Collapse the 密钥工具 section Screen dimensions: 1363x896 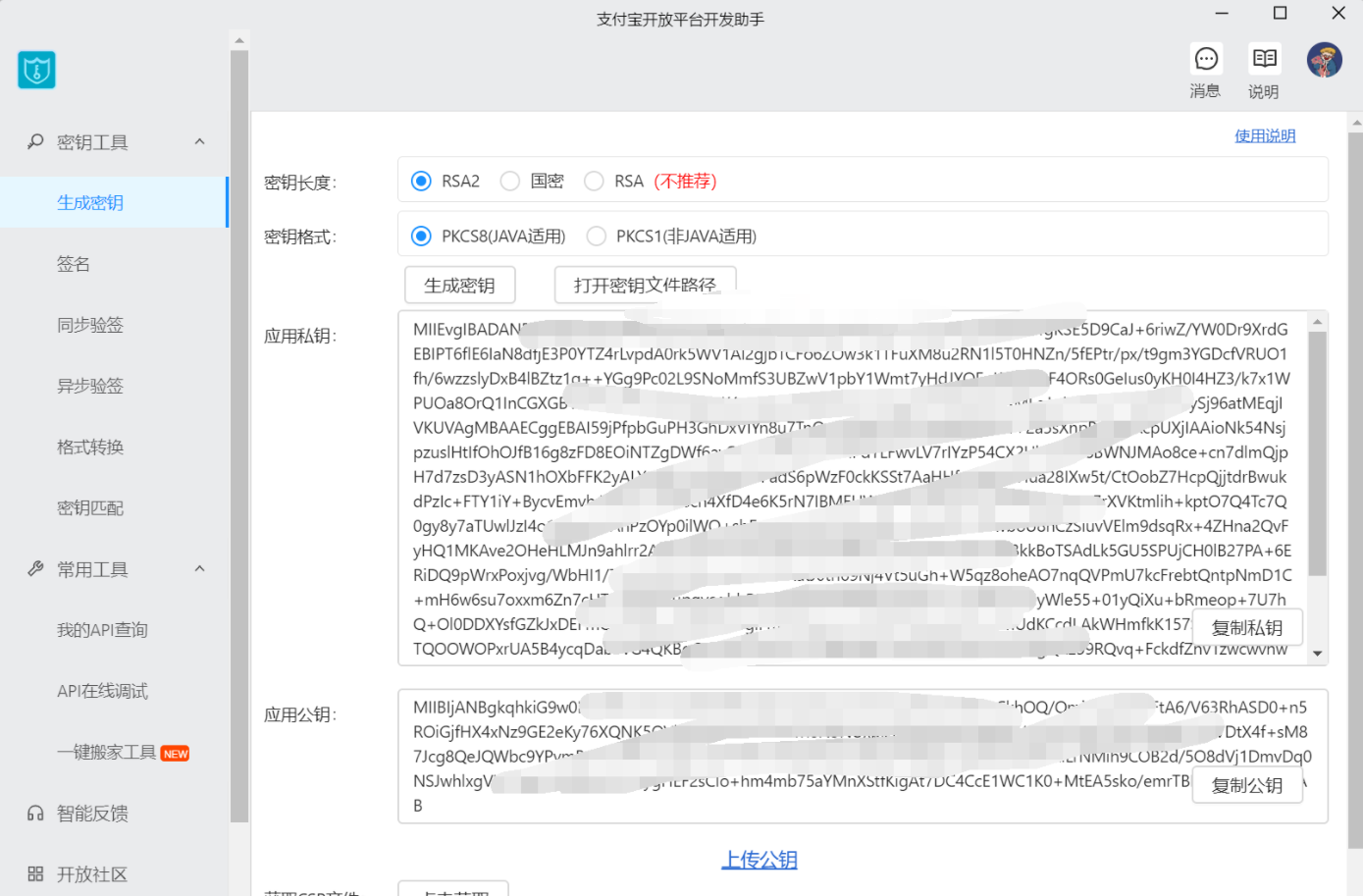[x=199, y=141]
